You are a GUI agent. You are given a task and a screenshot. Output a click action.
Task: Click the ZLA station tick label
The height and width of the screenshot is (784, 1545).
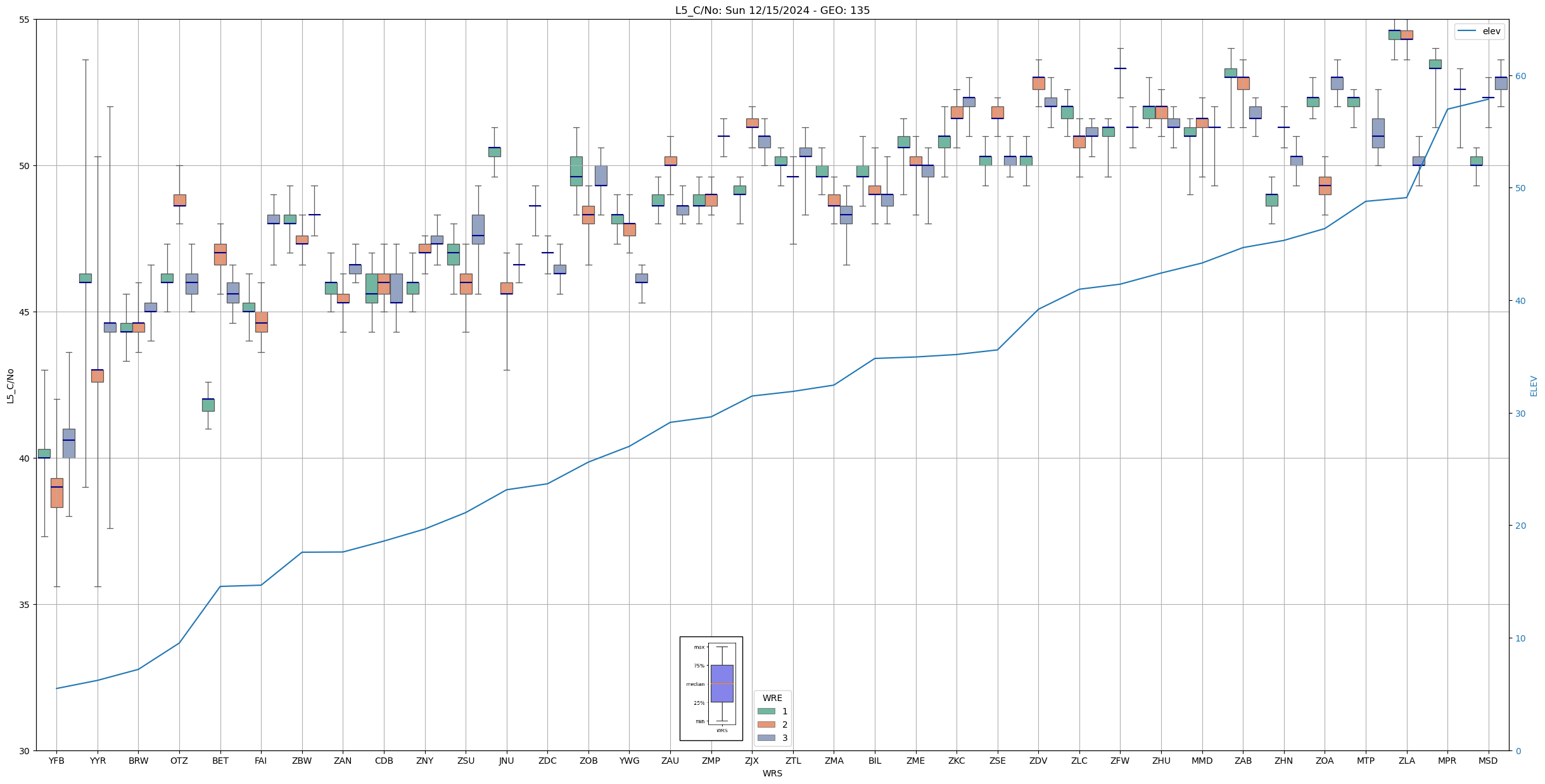tap(1406, 761)
